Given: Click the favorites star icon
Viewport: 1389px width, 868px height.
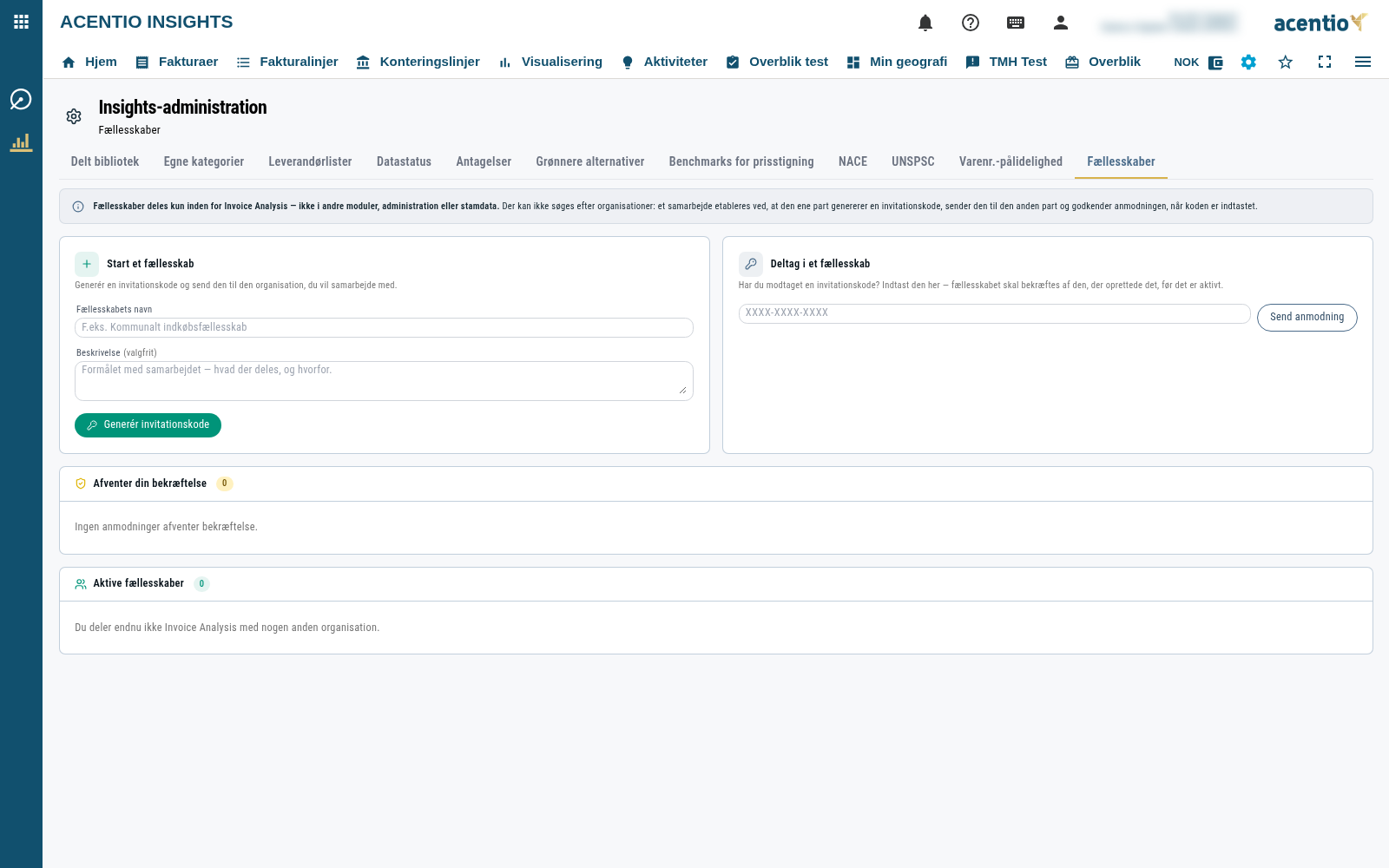Looking at the screenshot, I should tap(1286, 62).
